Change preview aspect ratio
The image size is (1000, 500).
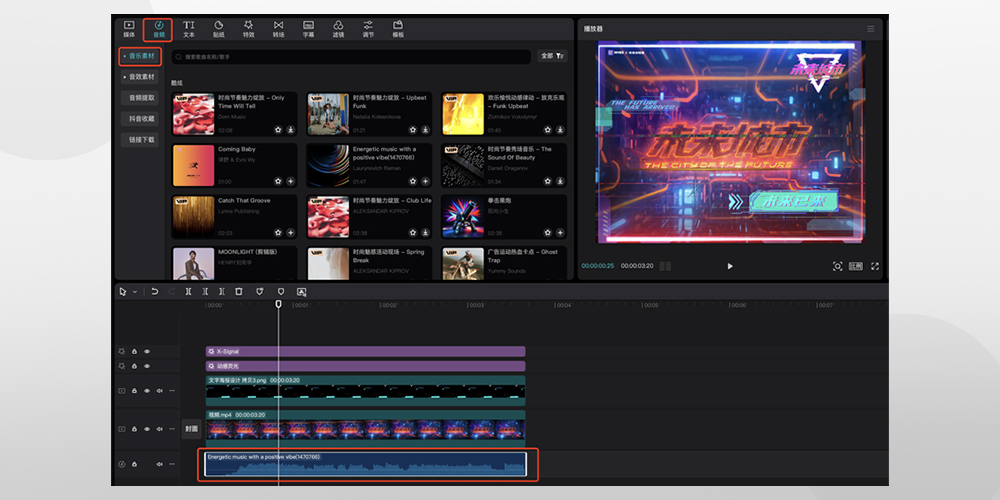click(x=856, y=266)
